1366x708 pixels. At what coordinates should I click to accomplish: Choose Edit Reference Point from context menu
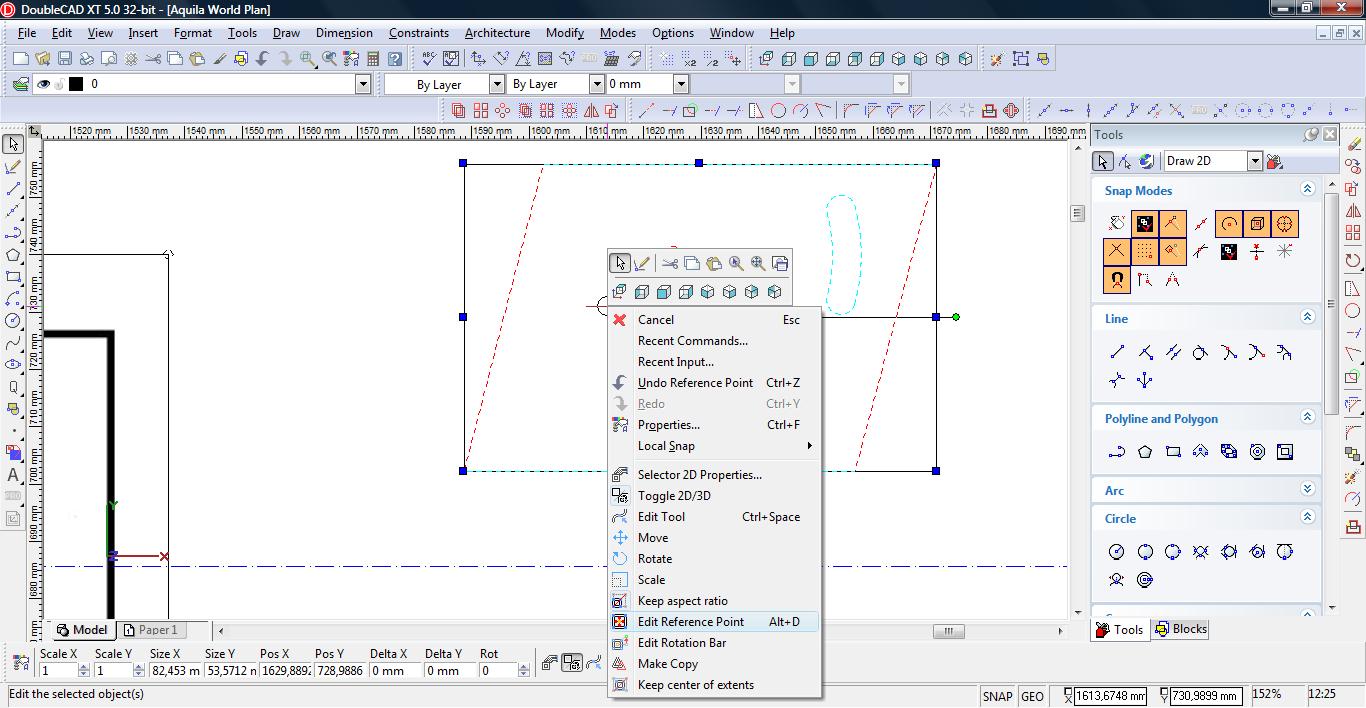coord(690,622)
